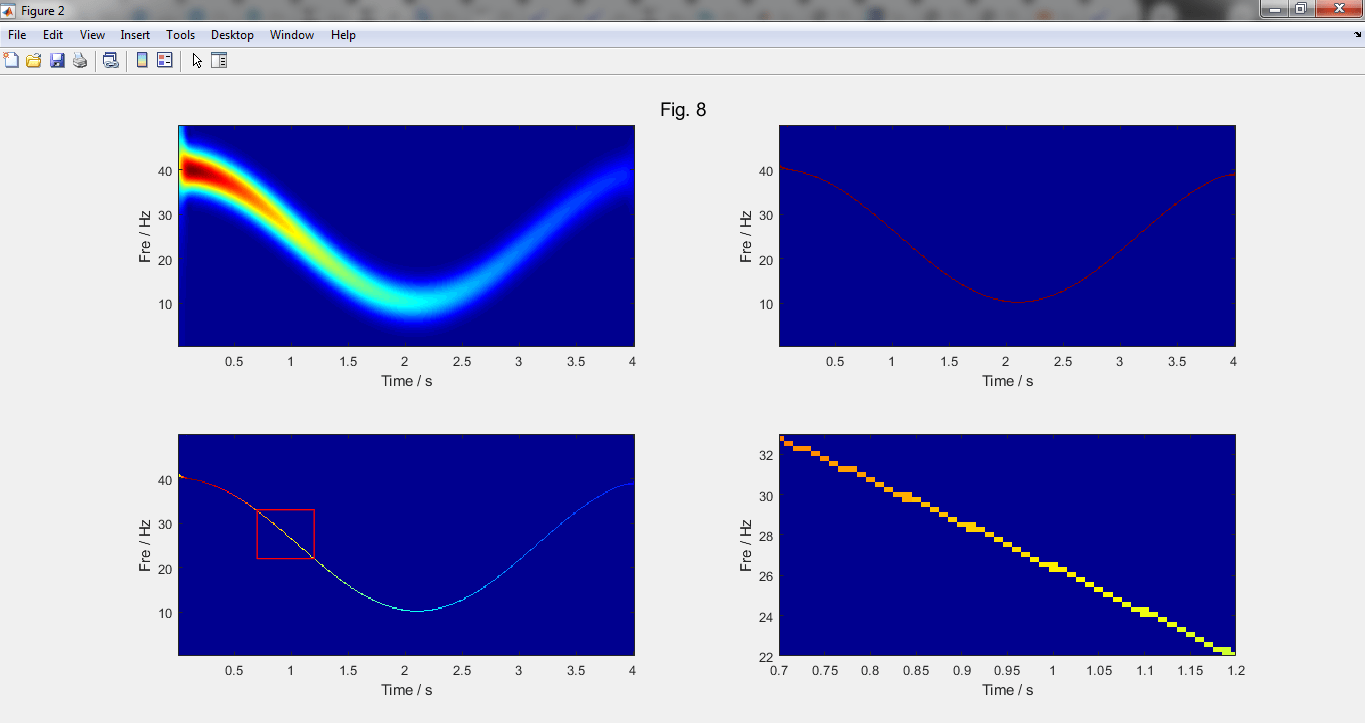Image resolution: width=1365 pixels, height=723 pixels.
Task: Expand the Tools menu
Action: point(181,35)
